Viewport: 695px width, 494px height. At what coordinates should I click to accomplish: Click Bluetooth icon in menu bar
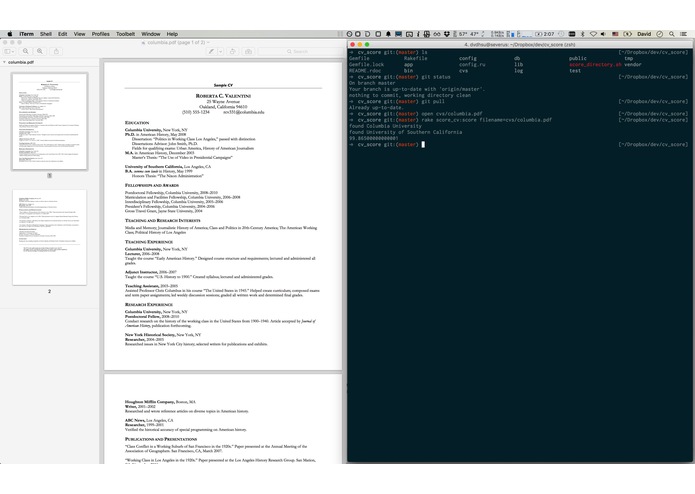coord(582,34)
